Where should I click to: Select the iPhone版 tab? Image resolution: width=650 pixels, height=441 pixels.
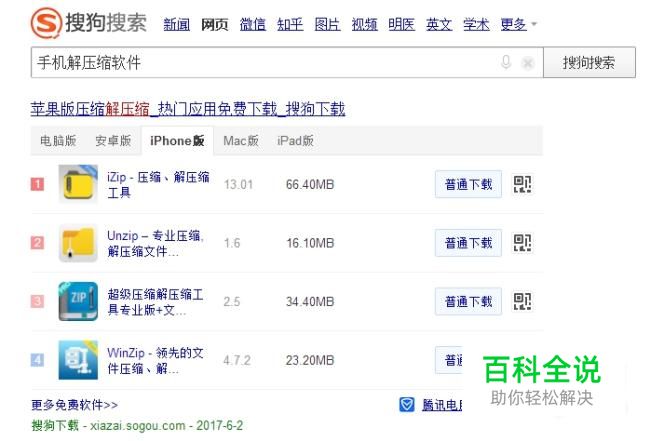(177, 141)
